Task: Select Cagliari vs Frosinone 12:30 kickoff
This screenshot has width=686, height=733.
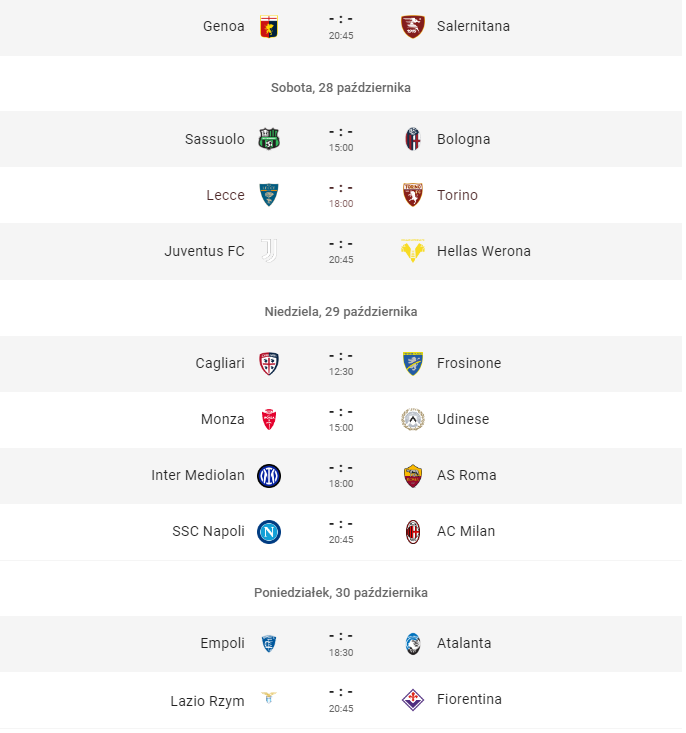Action: click(343, 374)
